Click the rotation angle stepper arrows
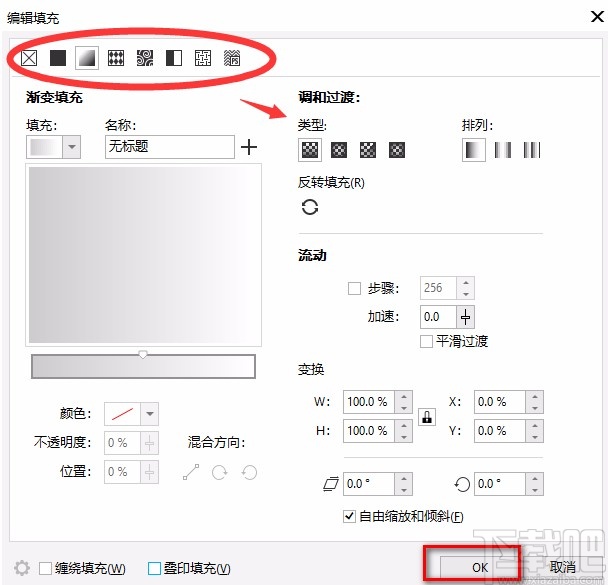608x585 pixels. tap(535, 484)
